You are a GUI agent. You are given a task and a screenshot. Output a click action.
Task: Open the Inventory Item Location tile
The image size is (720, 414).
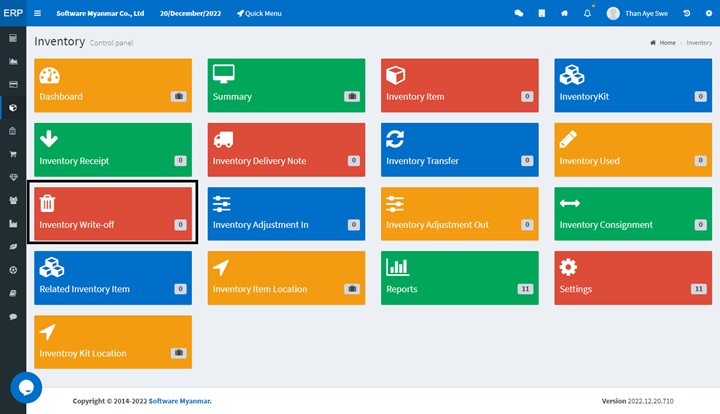click(287, 278)
